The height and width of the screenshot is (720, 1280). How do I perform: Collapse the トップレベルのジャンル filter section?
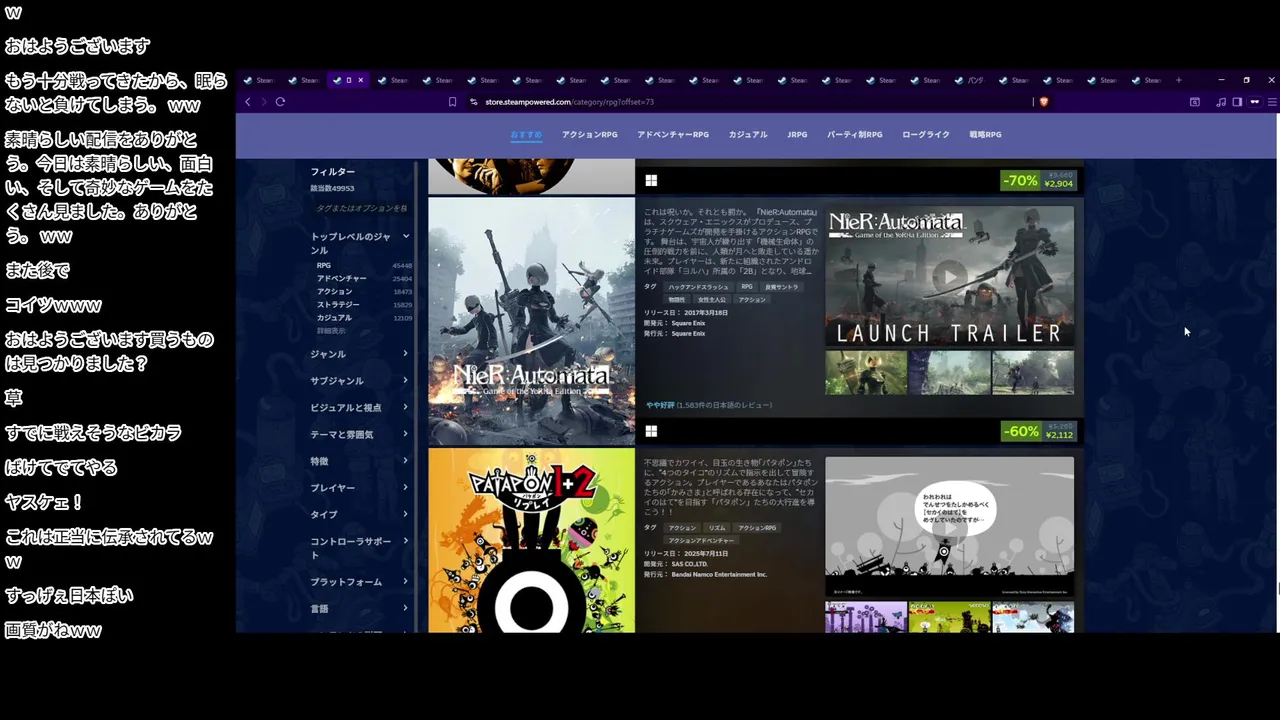point(360,243)
